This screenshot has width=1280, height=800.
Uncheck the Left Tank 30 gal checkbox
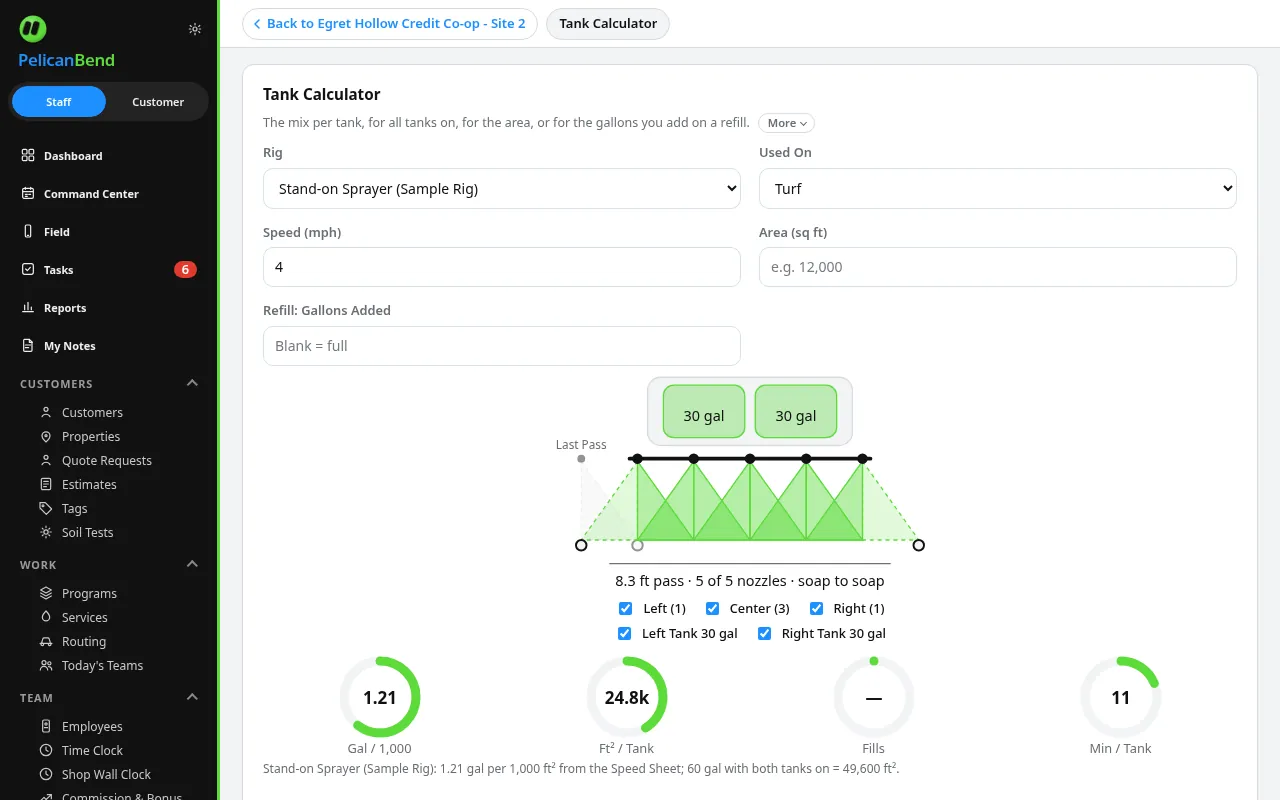pyautogui.click(x=625, y=633)
